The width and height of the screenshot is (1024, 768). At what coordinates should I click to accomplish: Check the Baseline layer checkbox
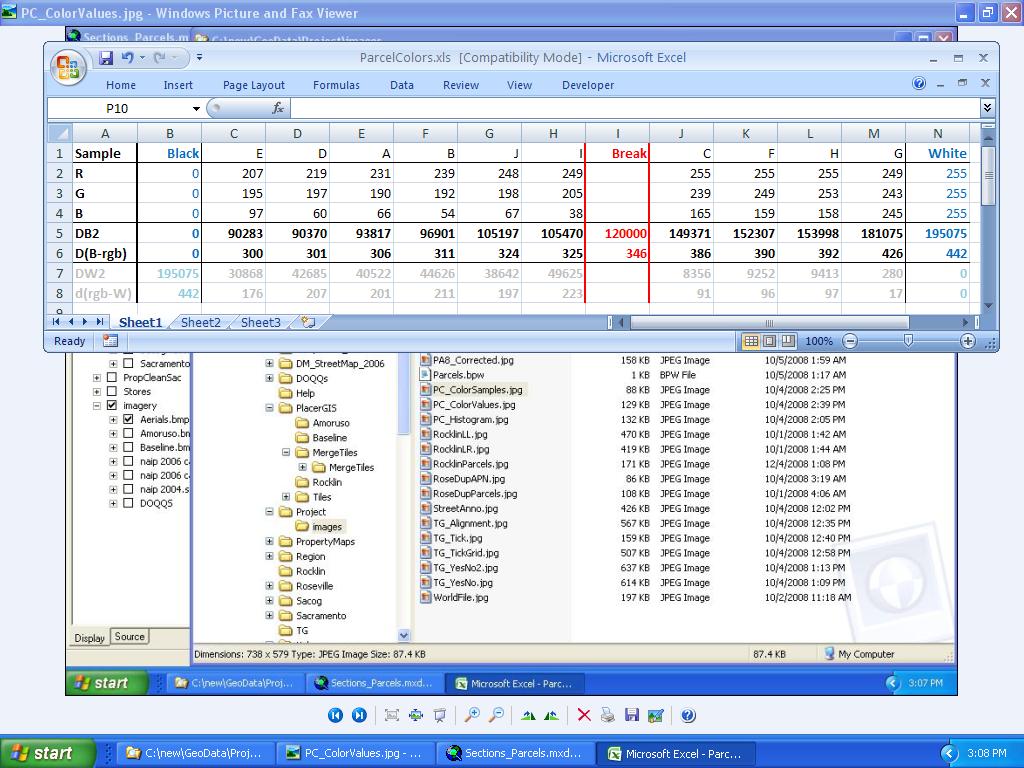[129, 447]
